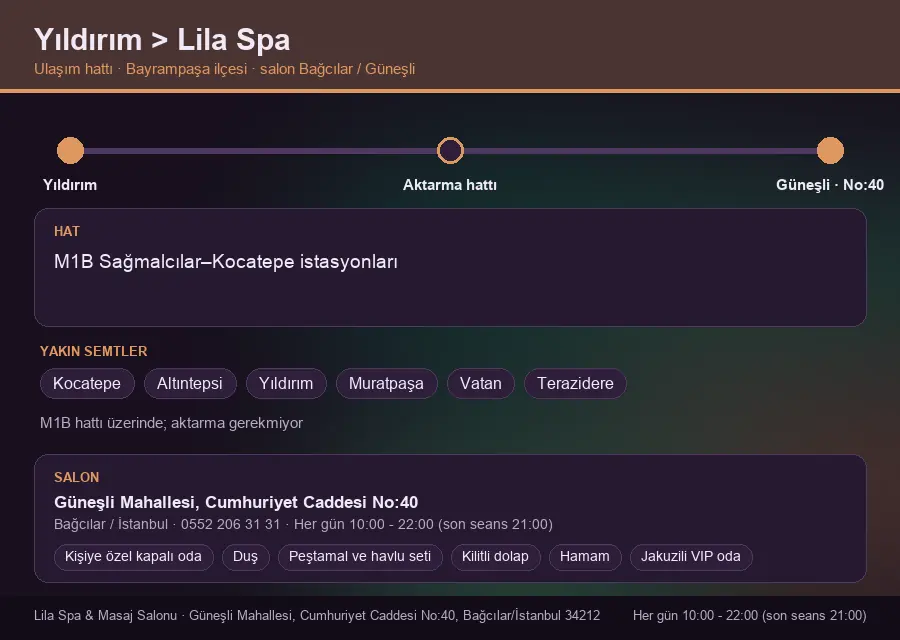Open the Kocatepe district chip
Image resolution: width=900 pixels, height=640 pixels.
[87, 383]
